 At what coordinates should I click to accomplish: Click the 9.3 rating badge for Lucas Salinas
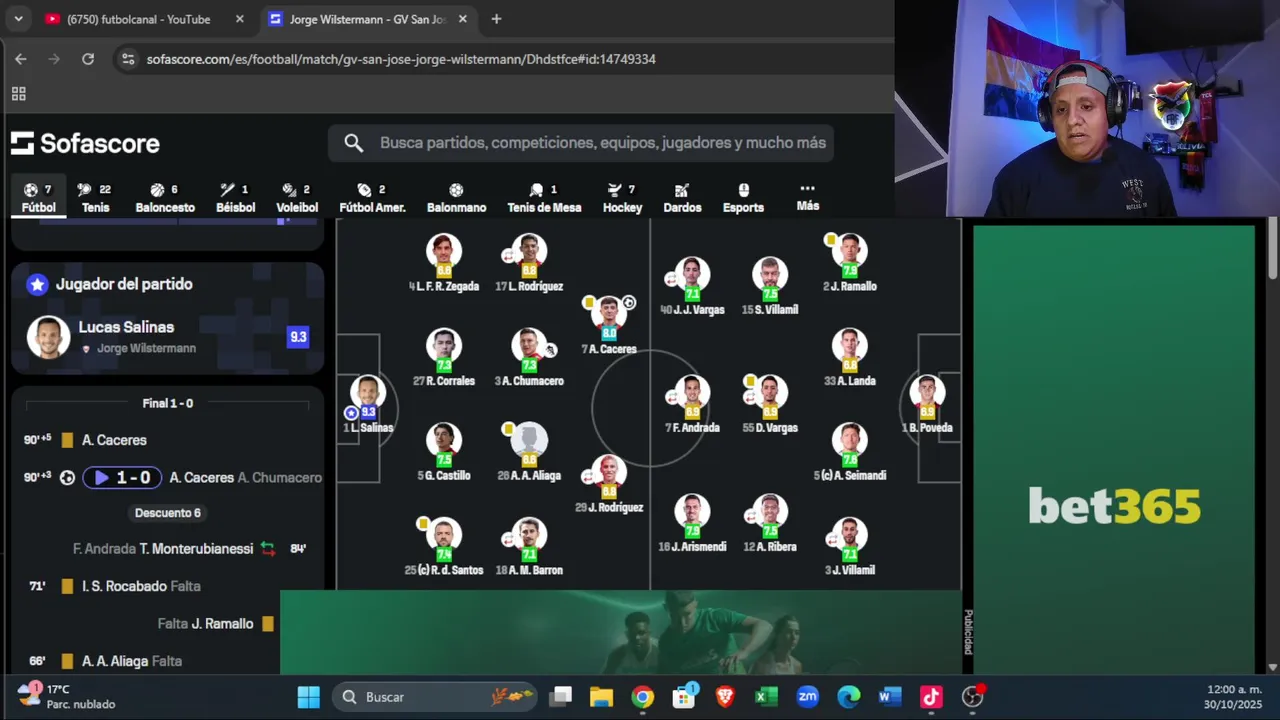point(298,337)
